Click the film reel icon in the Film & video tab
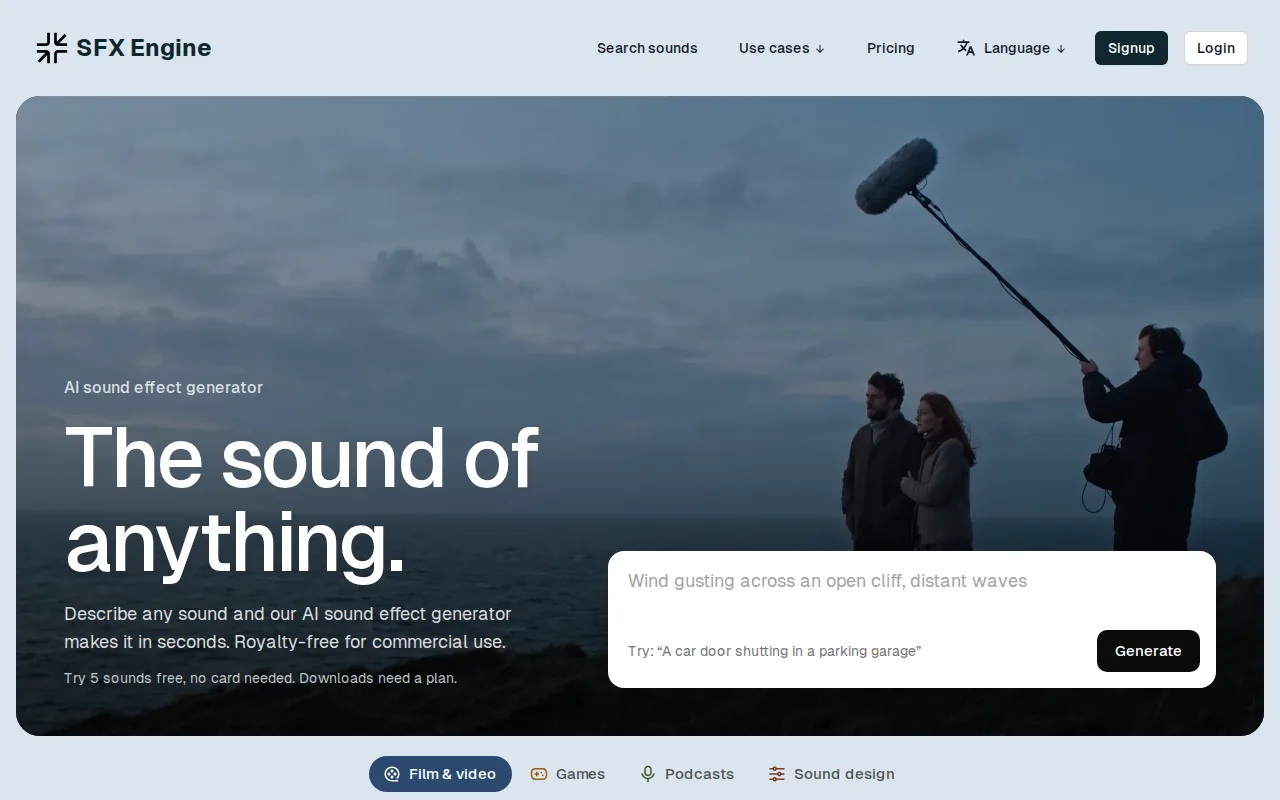Image resolution: width=1280 pixels, height=800 pixels. click(392, 774)
